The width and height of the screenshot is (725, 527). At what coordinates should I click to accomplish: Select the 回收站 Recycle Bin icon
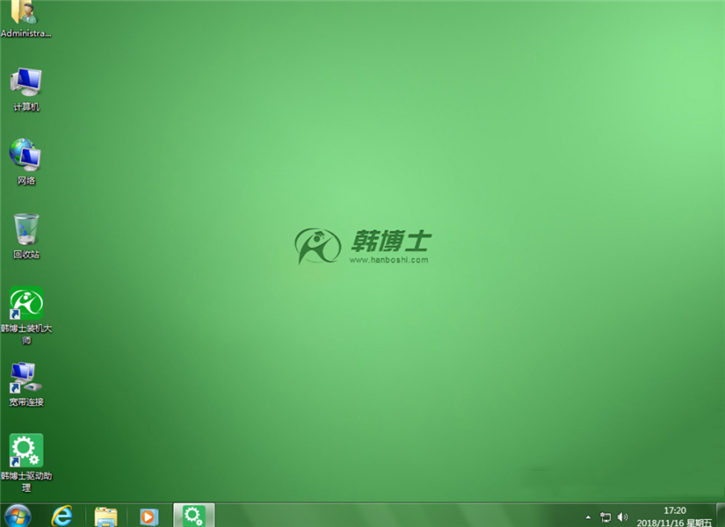pos(26,233)
